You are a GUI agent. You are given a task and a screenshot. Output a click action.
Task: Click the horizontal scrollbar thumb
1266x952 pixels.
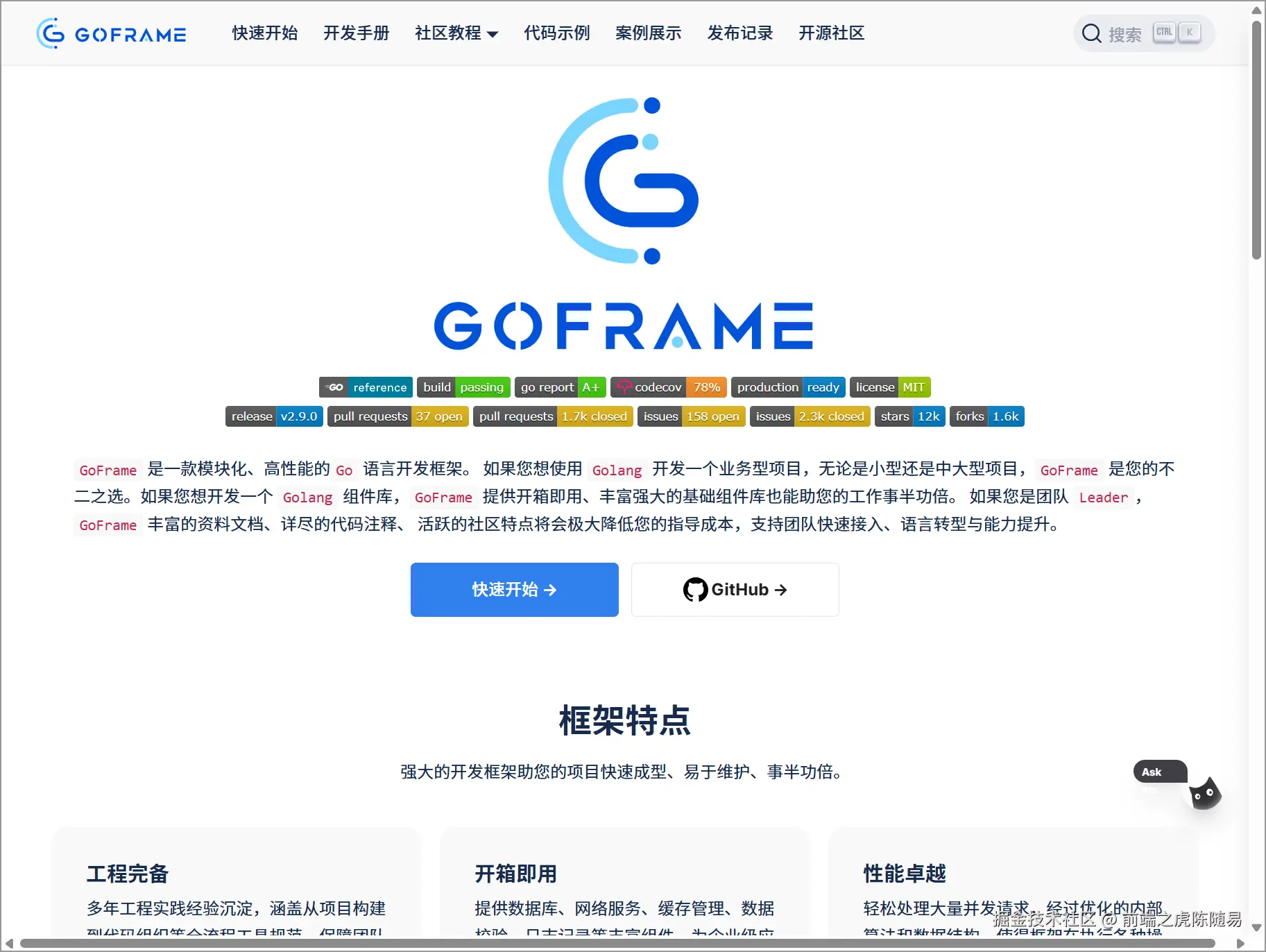tap(617, 944)
